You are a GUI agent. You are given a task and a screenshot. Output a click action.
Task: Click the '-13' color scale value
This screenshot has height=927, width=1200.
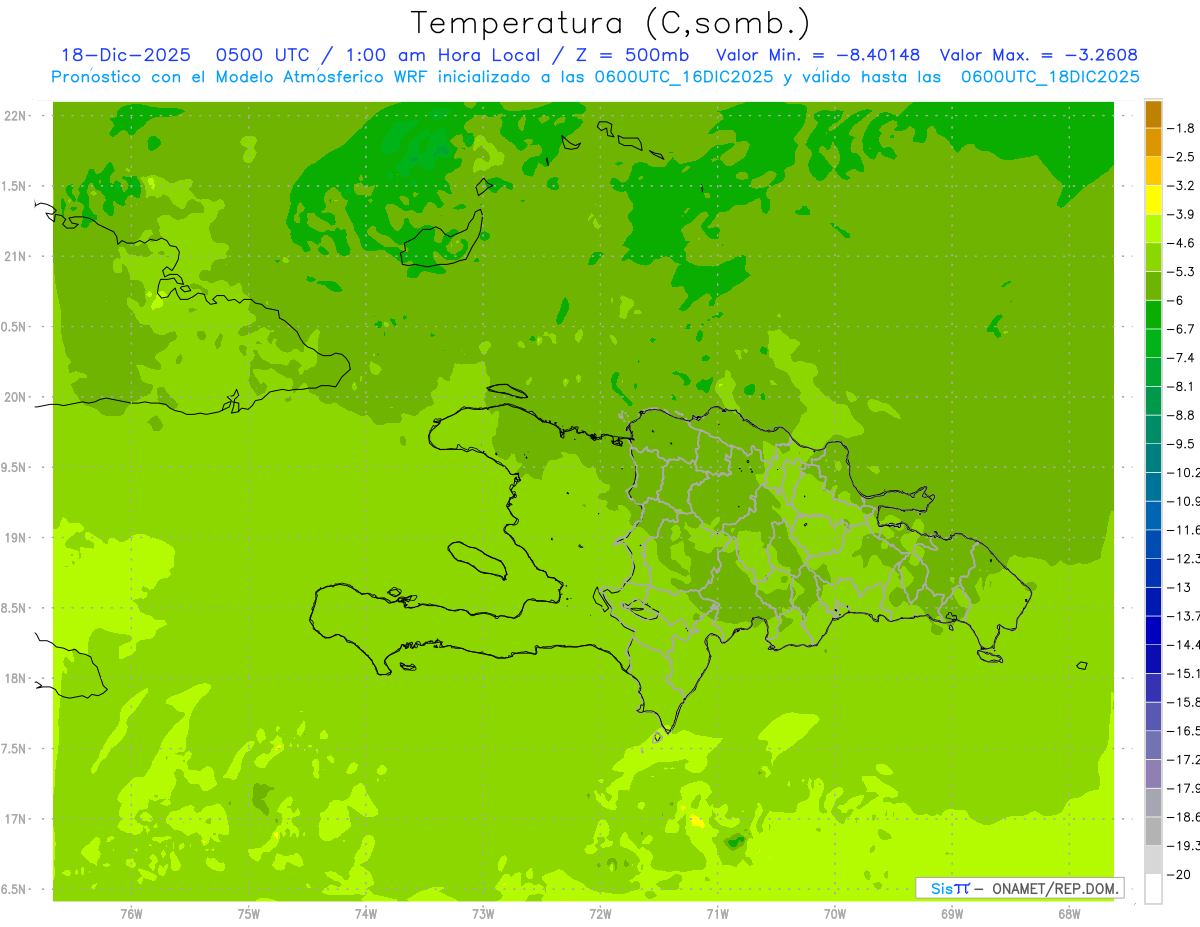1177,588
